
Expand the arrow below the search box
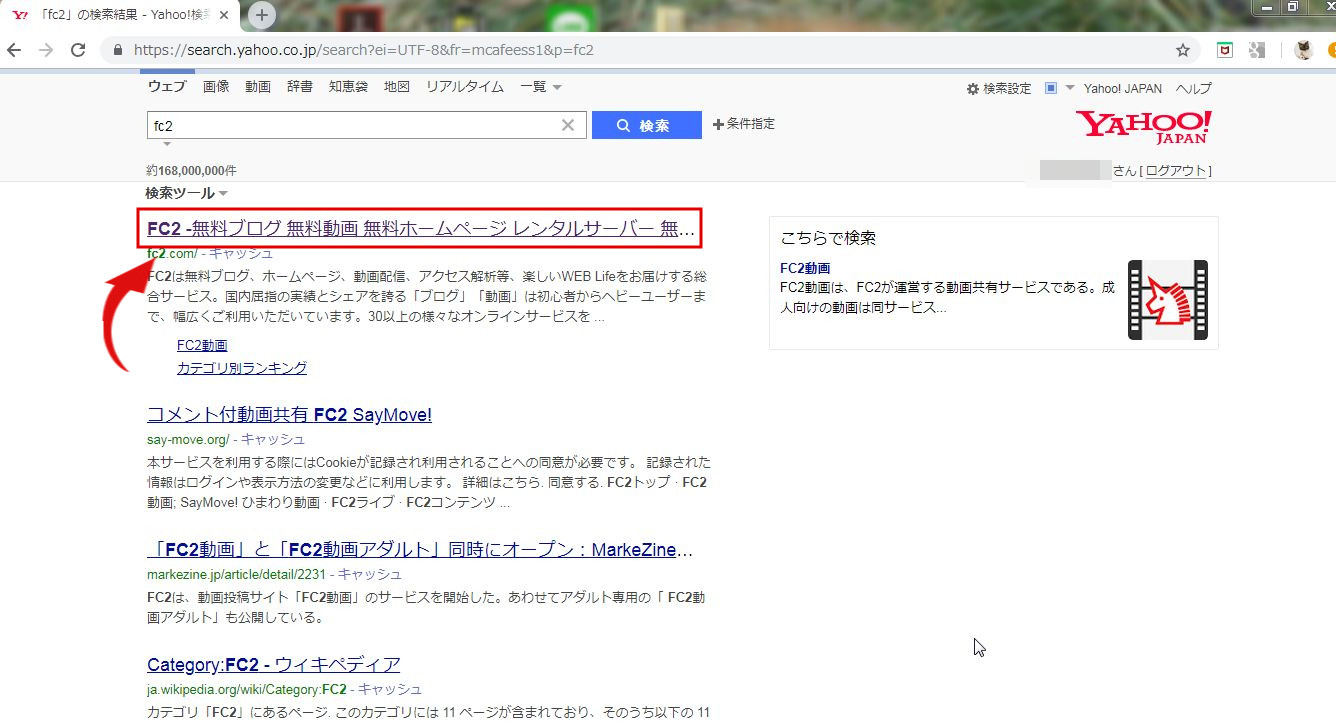pos(167,144)
